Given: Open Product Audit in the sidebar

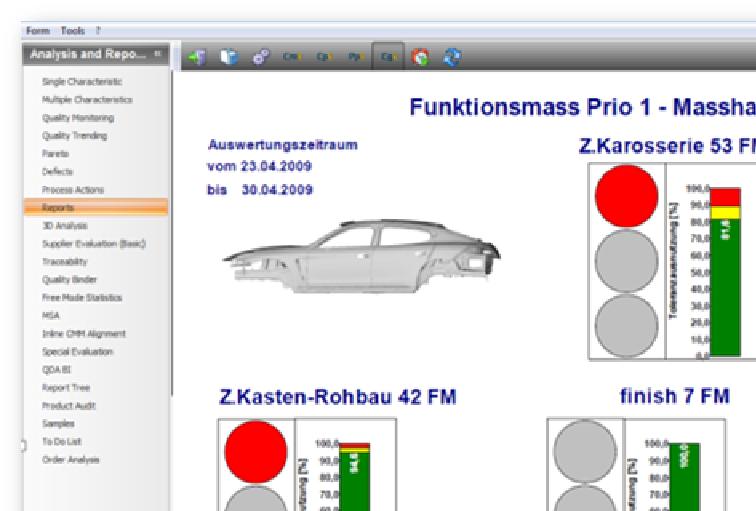Looking at the screenshot, I should click(x=69, y=405).
